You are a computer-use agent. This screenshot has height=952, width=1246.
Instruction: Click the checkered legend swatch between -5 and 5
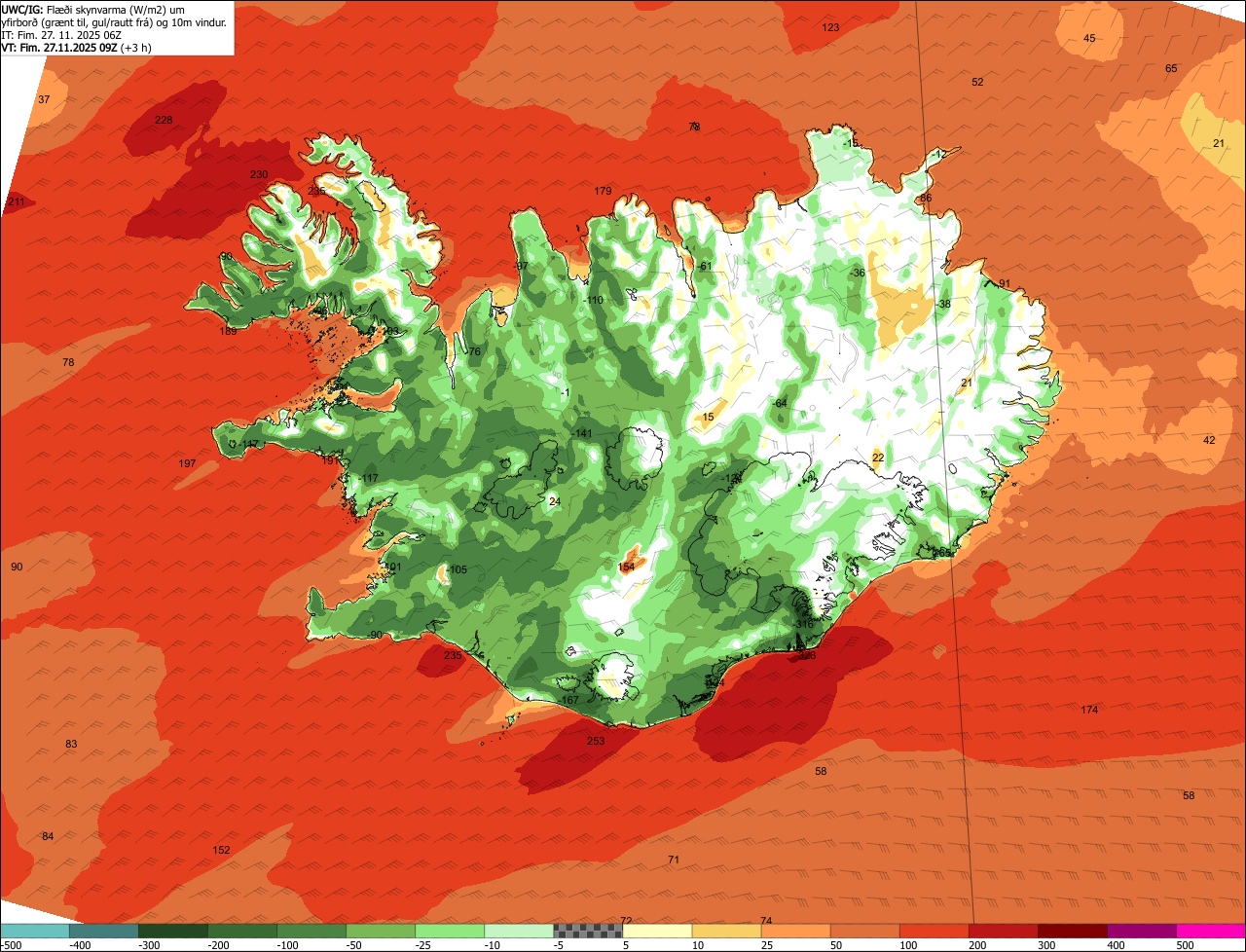(588, 931)
